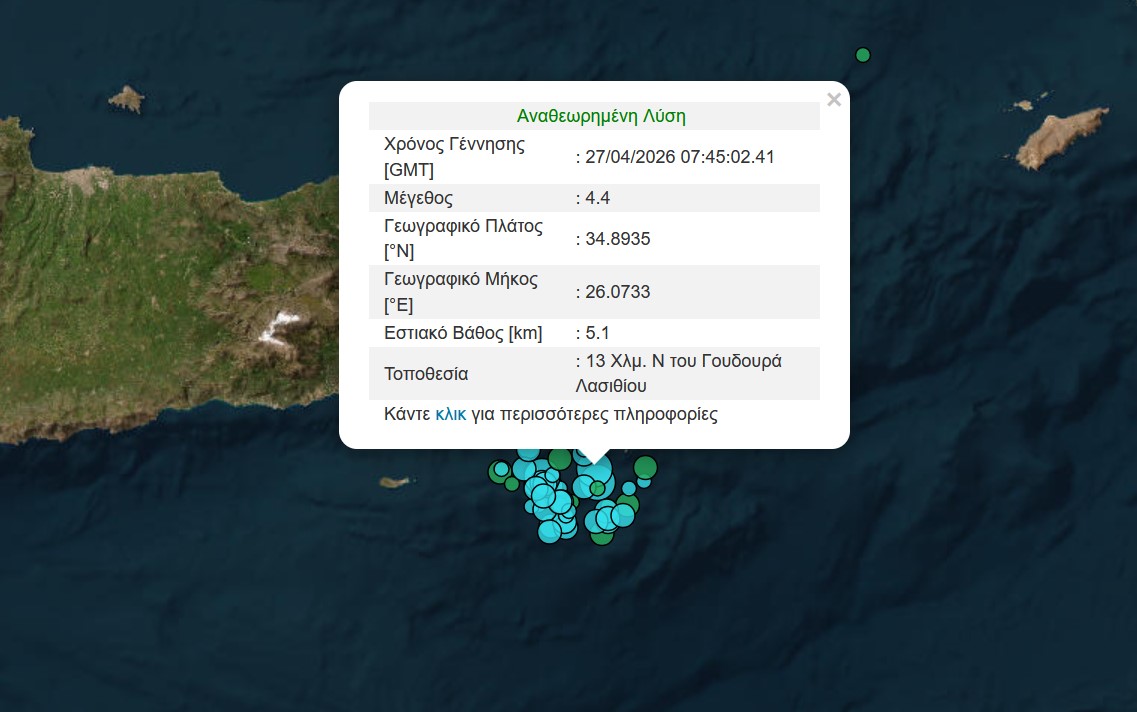Select the large green marker right of the cluster
Screen dimensions: 1137x712
(x=645, y=467)
